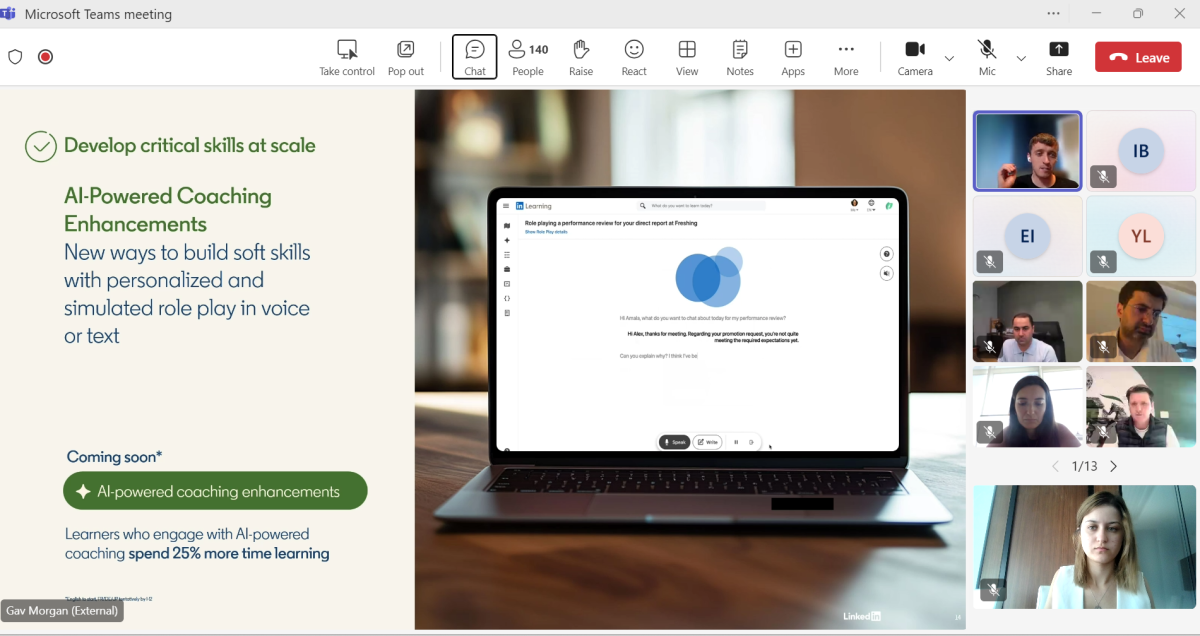This screenshot has height=636, width=1200.
Task: Click the red recording indicator
Action: click(x=45, y=57)
